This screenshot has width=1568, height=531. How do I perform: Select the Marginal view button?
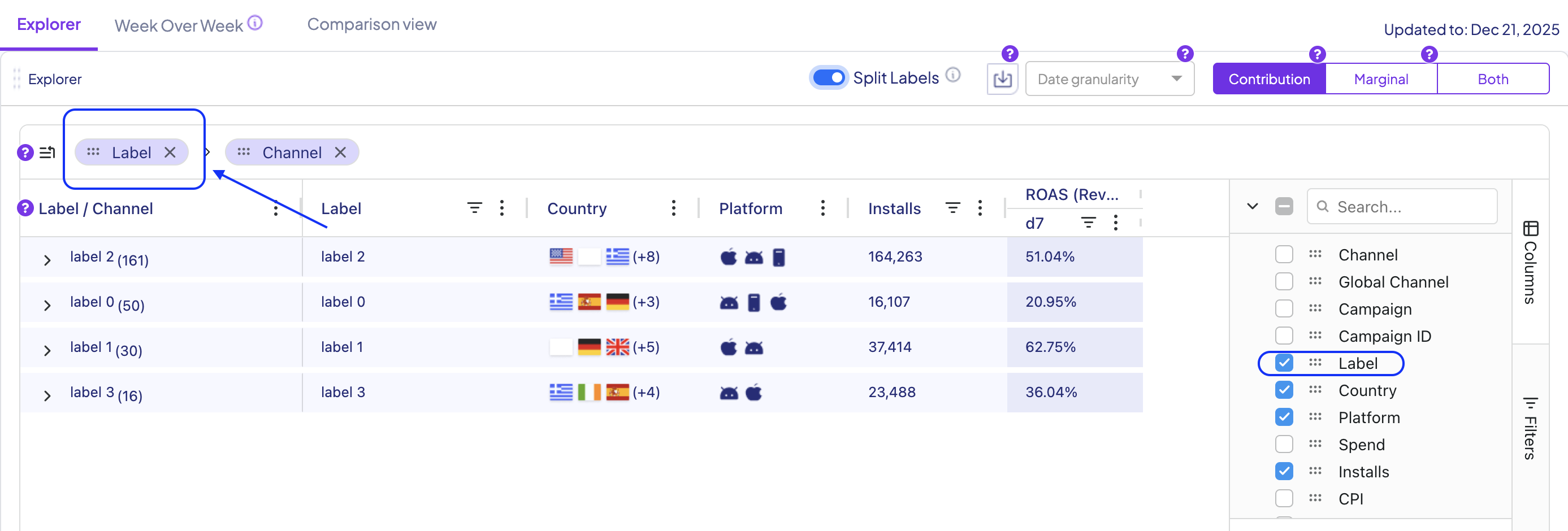(x=1380, y=79)
